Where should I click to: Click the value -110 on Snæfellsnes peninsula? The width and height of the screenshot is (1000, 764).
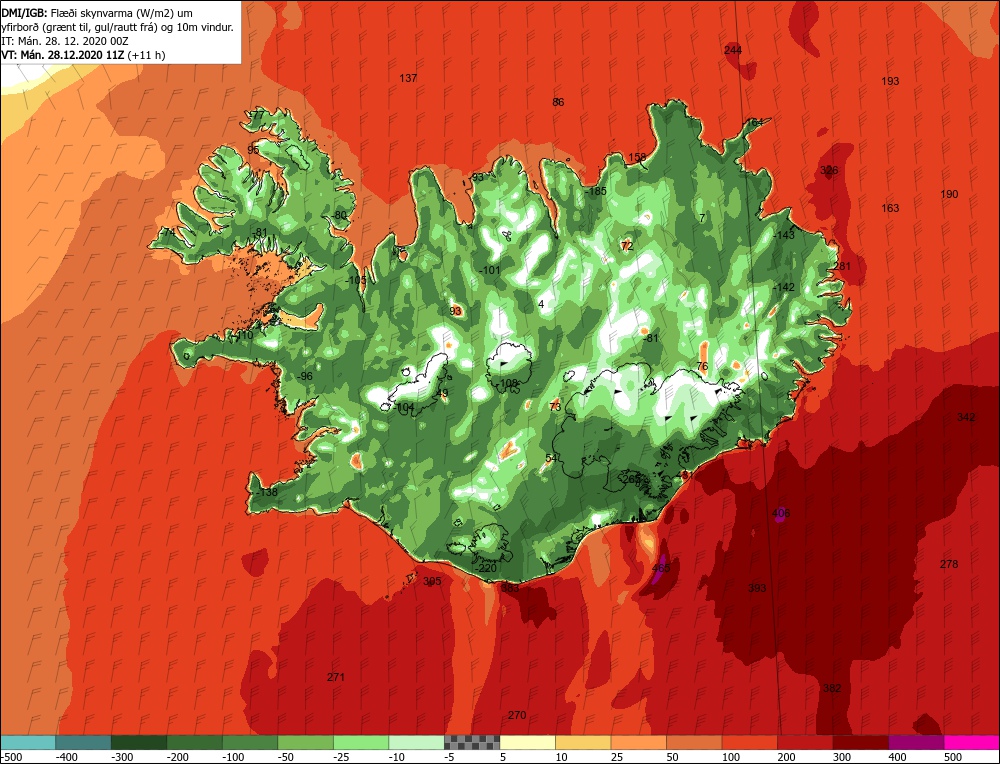(242, 335)
